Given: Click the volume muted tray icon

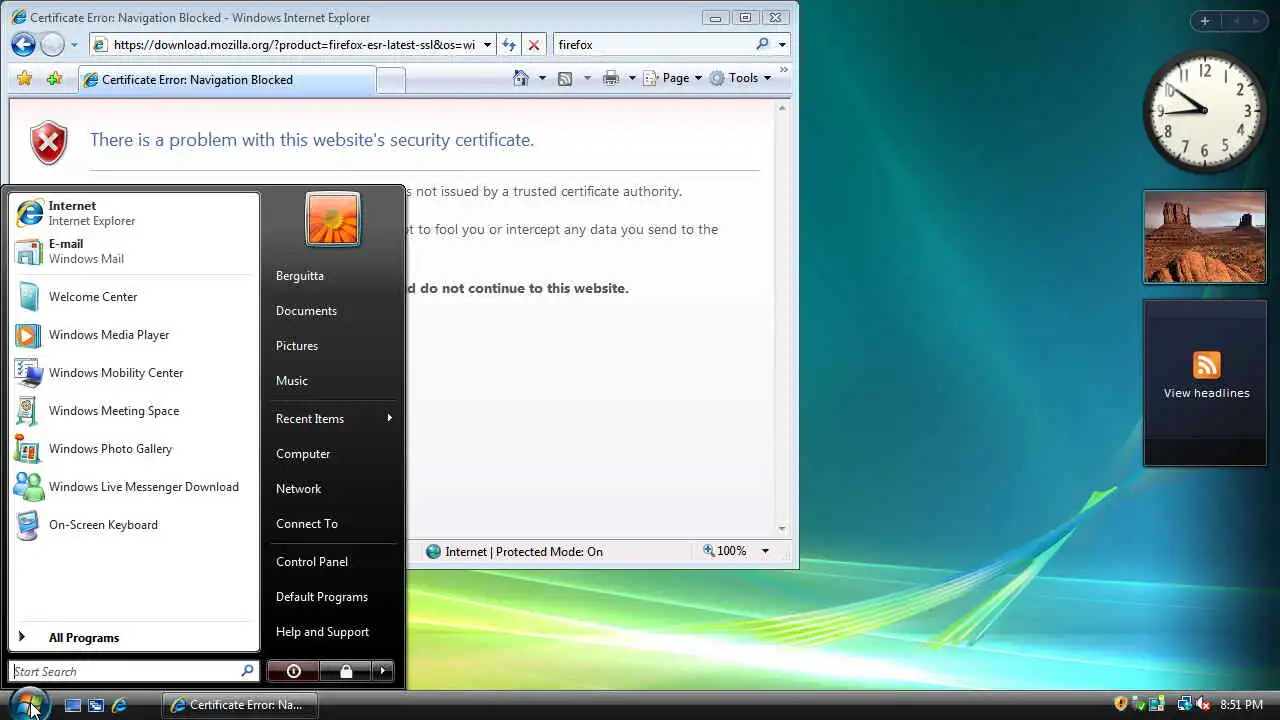Looking at the screenshot, I should (1203, 705).
